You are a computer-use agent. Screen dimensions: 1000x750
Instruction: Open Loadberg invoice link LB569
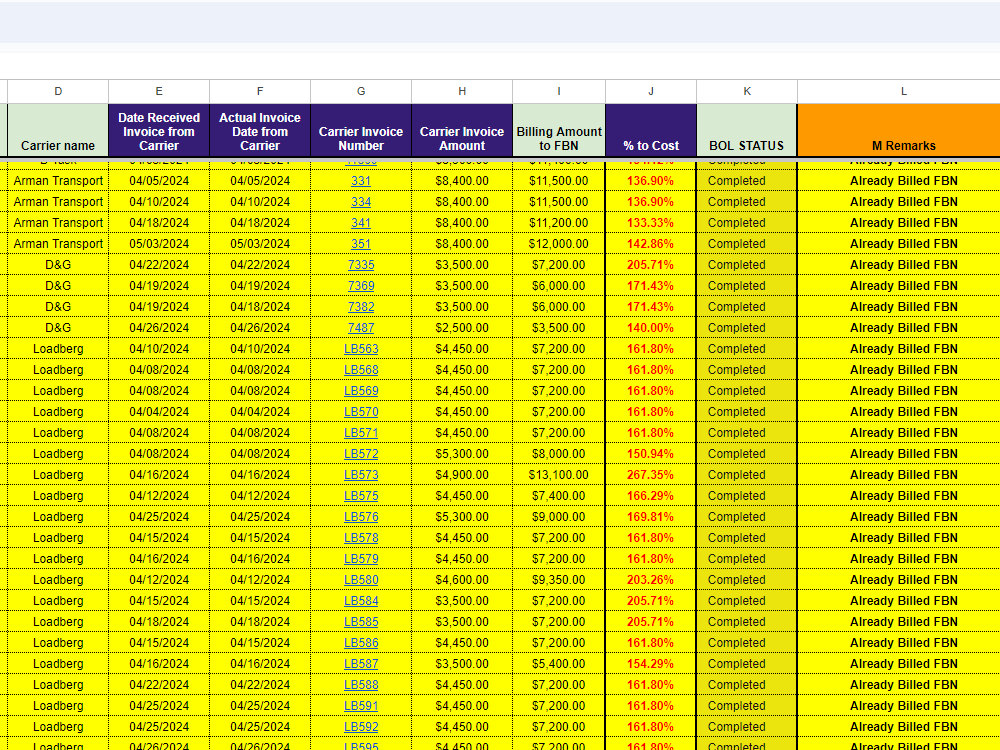pyautogui.click(x=361, y=391)
